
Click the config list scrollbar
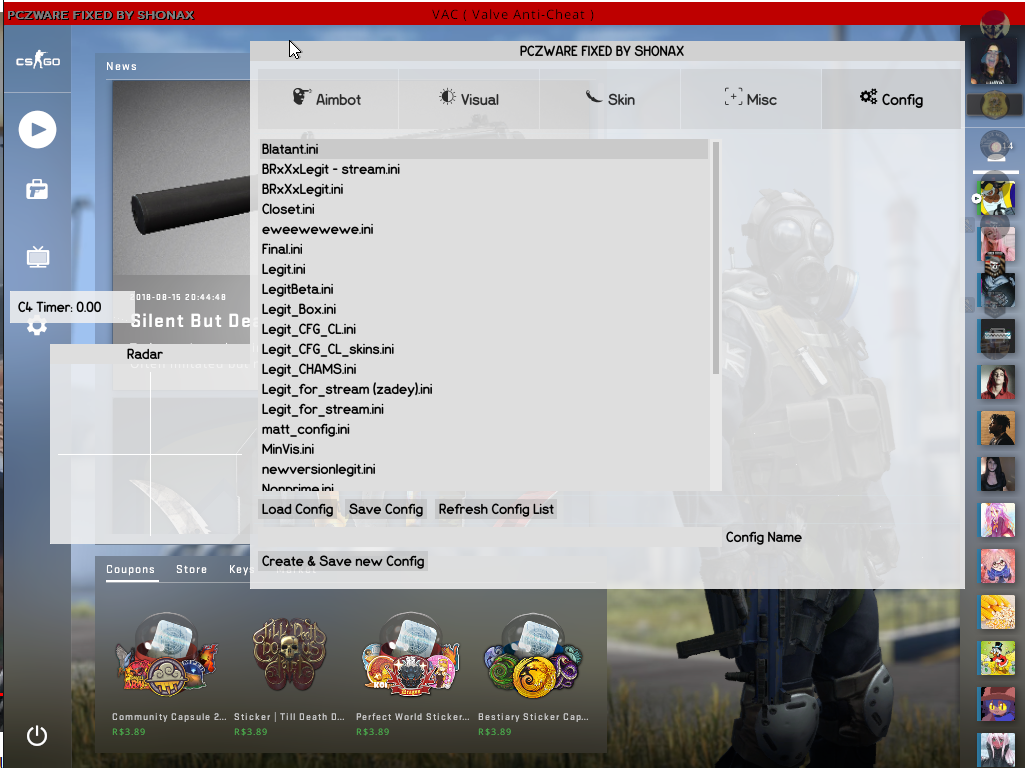click(x=716, y=258)
